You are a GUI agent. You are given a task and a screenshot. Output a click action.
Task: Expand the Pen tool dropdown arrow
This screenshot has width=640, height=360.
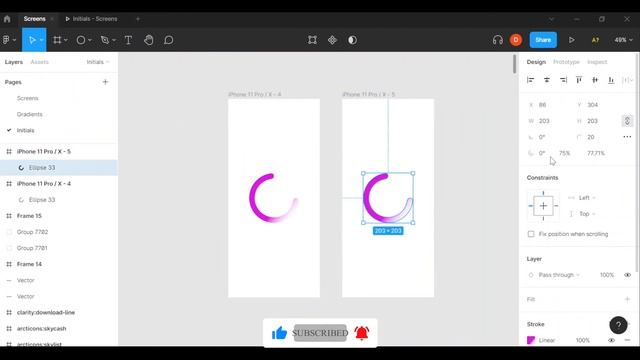(114, 40)
